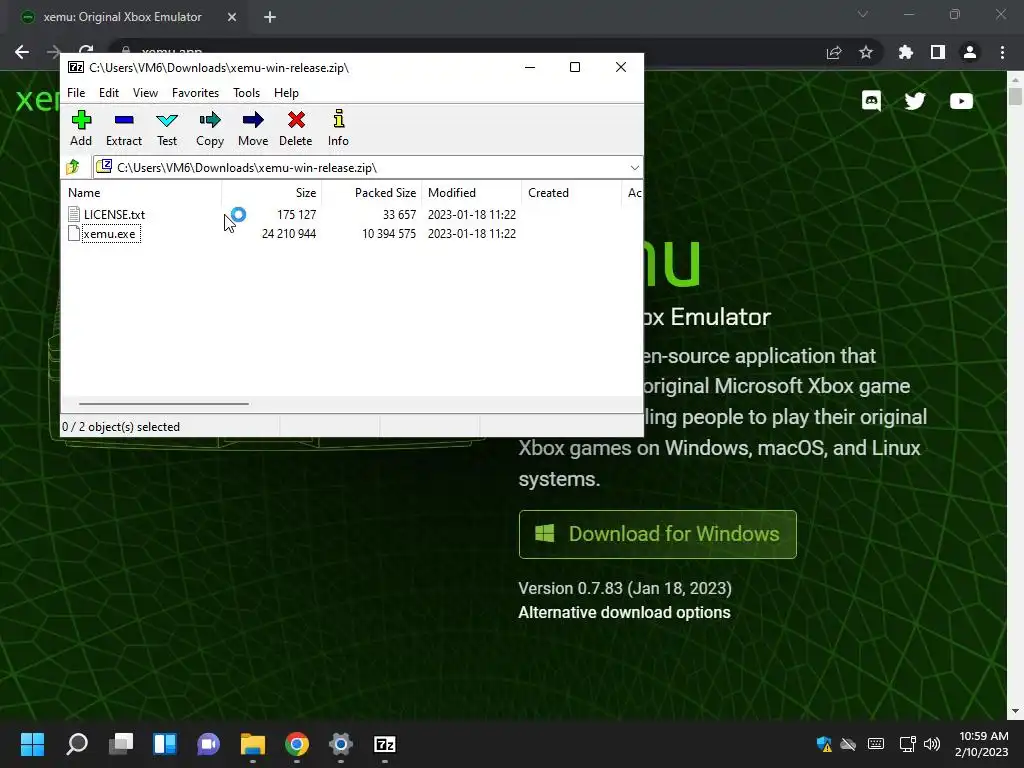1024x768 pixels.
Task: Switch to 7-Zip on taskbar
Action: pos(385,744)
